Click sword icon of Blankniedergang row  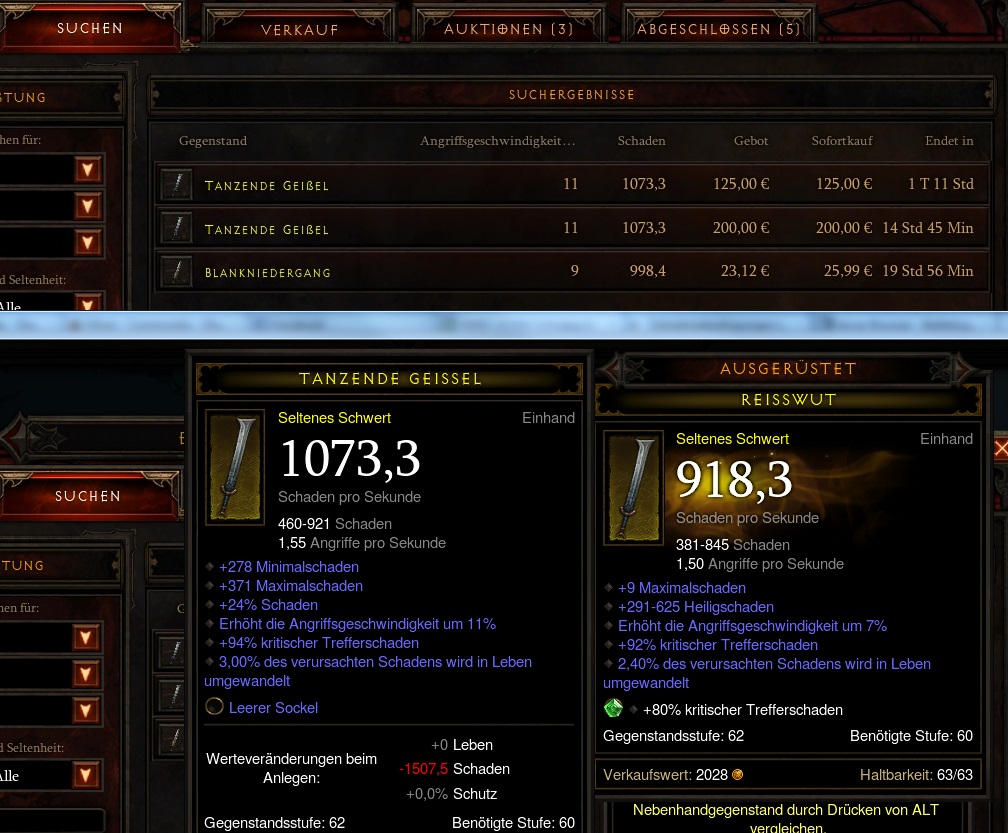click(x=177, y=272)
